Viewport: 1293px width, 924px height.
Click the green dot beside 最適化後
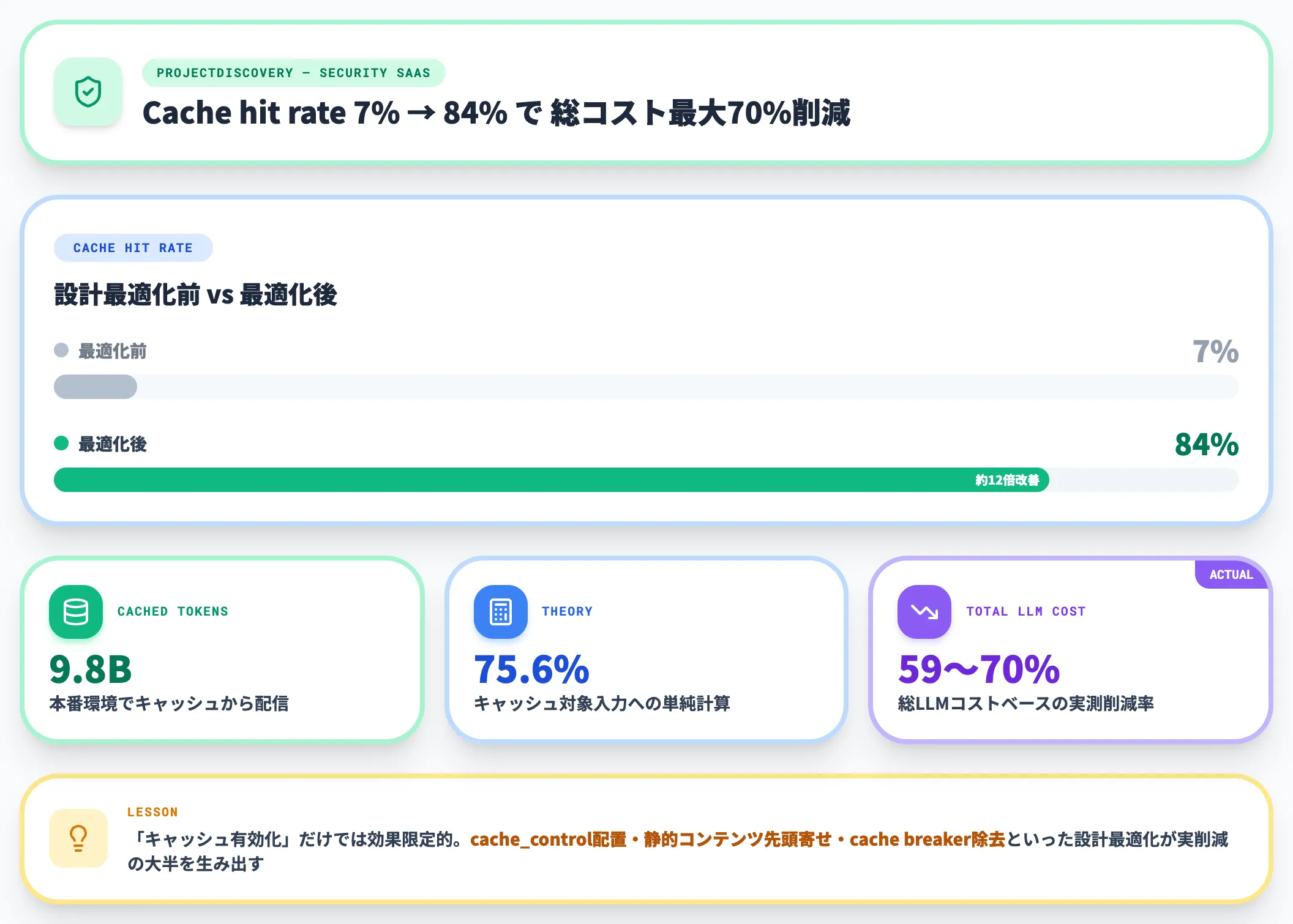tap(61, 443)
